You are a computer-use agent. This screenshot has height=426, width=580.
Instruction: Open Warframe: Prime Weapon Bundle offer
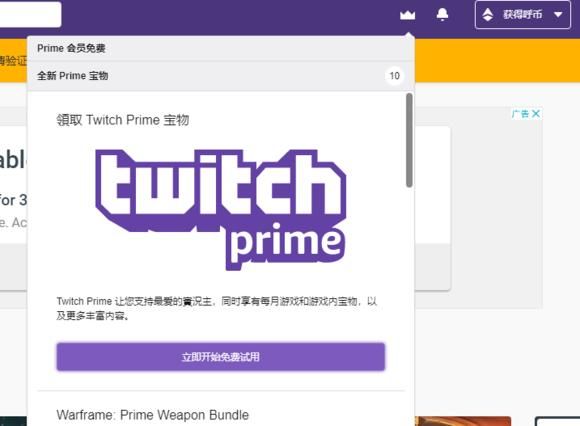[x=153, y=415]
